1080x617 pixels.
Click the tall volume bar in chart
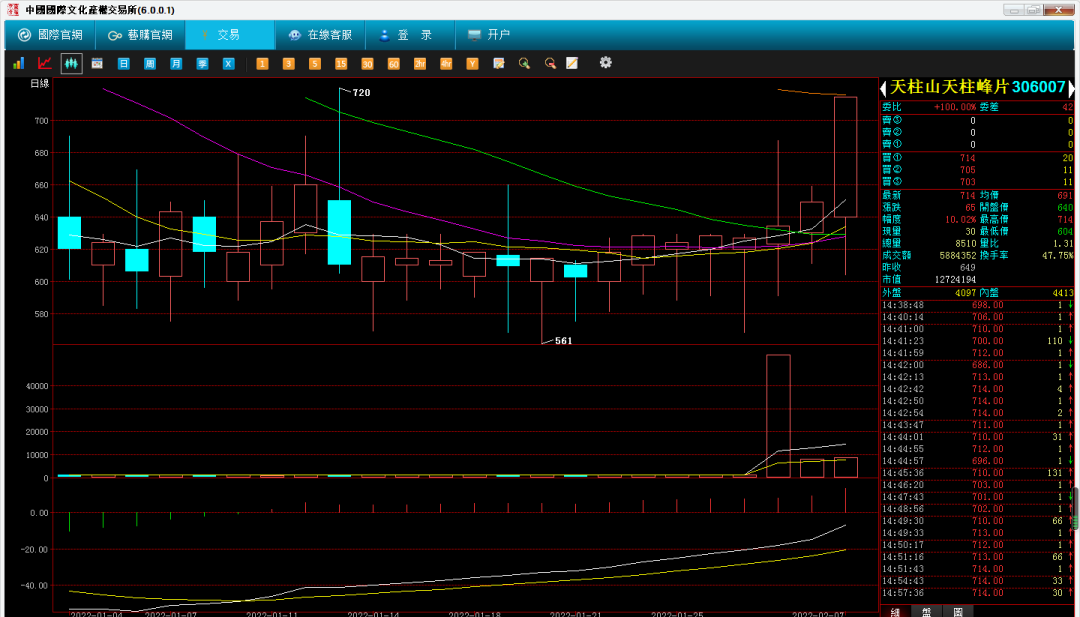tap(778, 416)
